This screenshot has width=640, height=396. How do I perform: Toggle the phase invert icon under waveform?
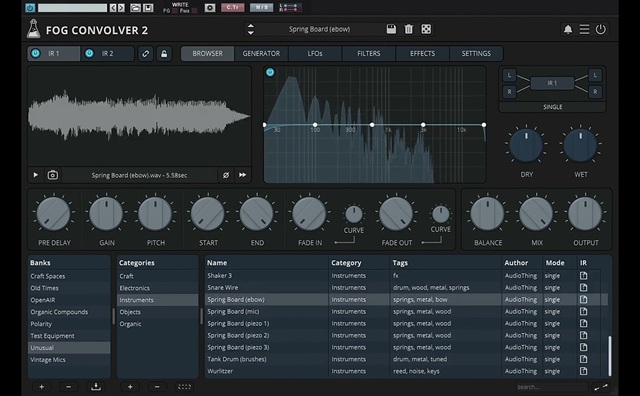(x=226, y=175)
